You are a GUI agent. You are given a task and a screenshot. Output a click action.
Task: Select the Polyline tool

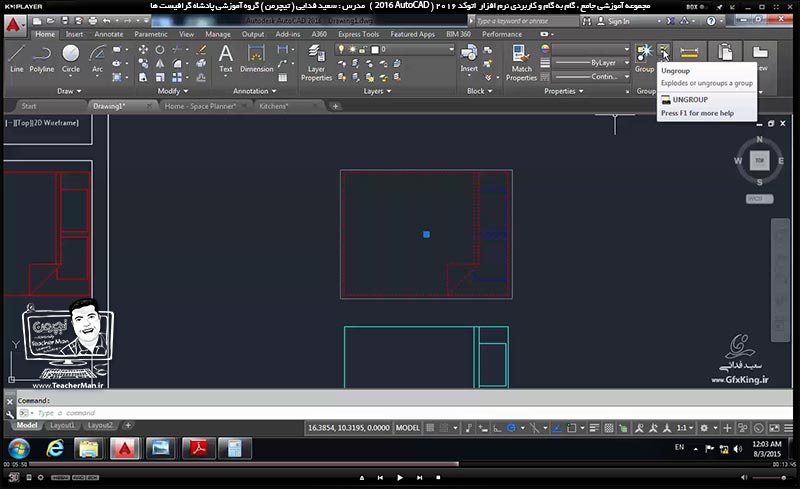[x=41, y=58]
